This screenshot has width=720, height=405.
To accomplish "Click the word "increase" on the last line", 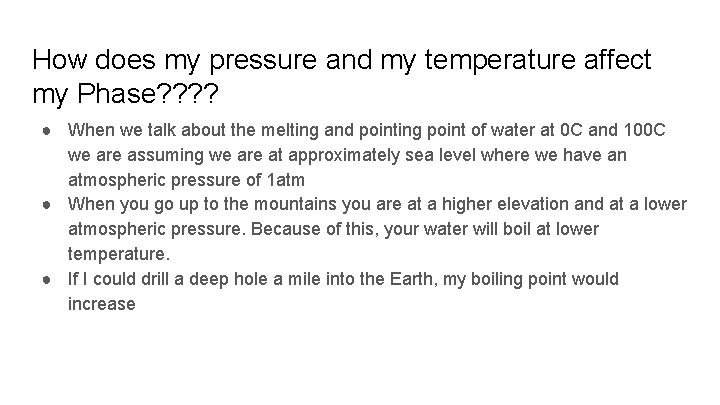I will pos(101,304).
